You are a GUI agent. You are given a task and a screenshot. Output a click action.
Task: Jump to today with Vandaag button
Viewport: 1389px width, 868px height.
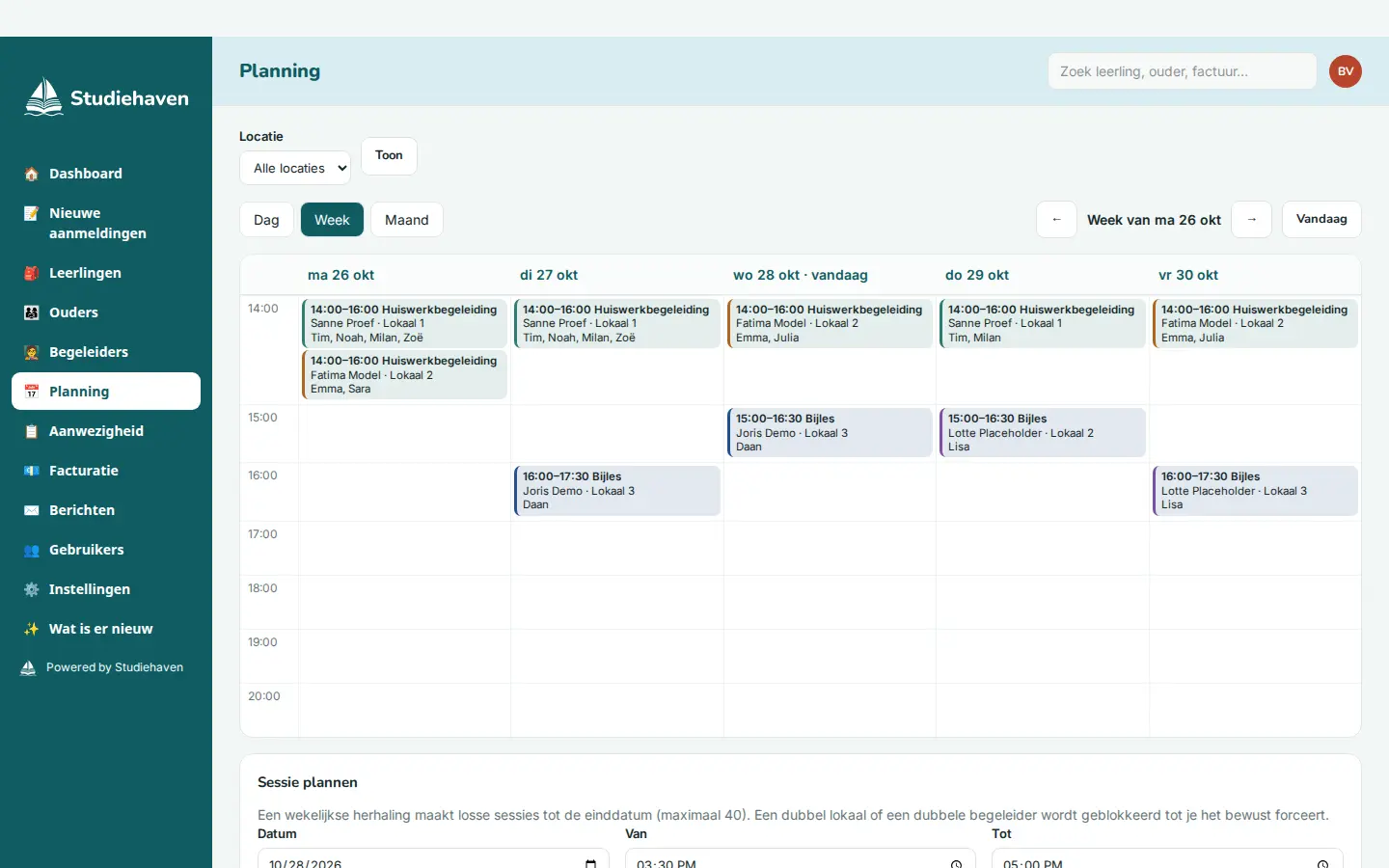tap(1321, 220)
